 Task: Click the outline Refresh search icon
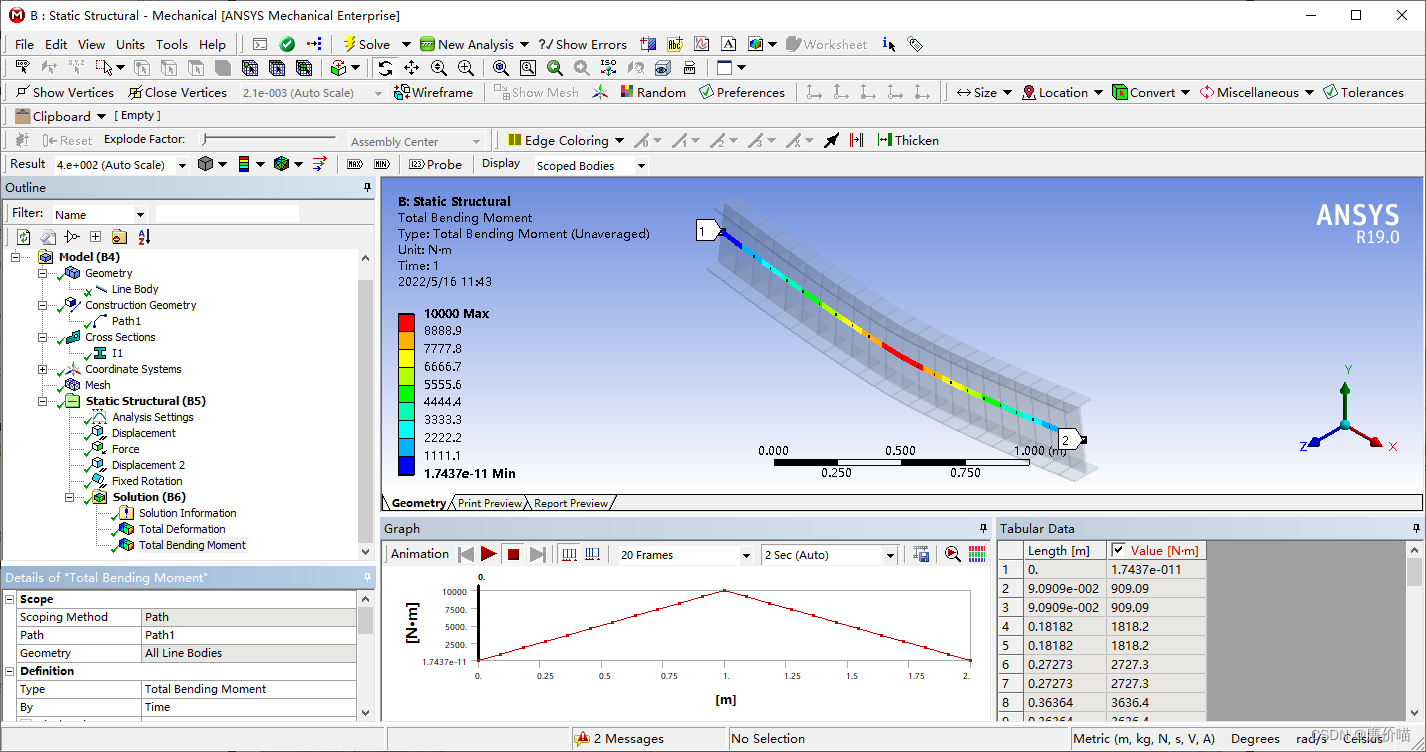23,237
